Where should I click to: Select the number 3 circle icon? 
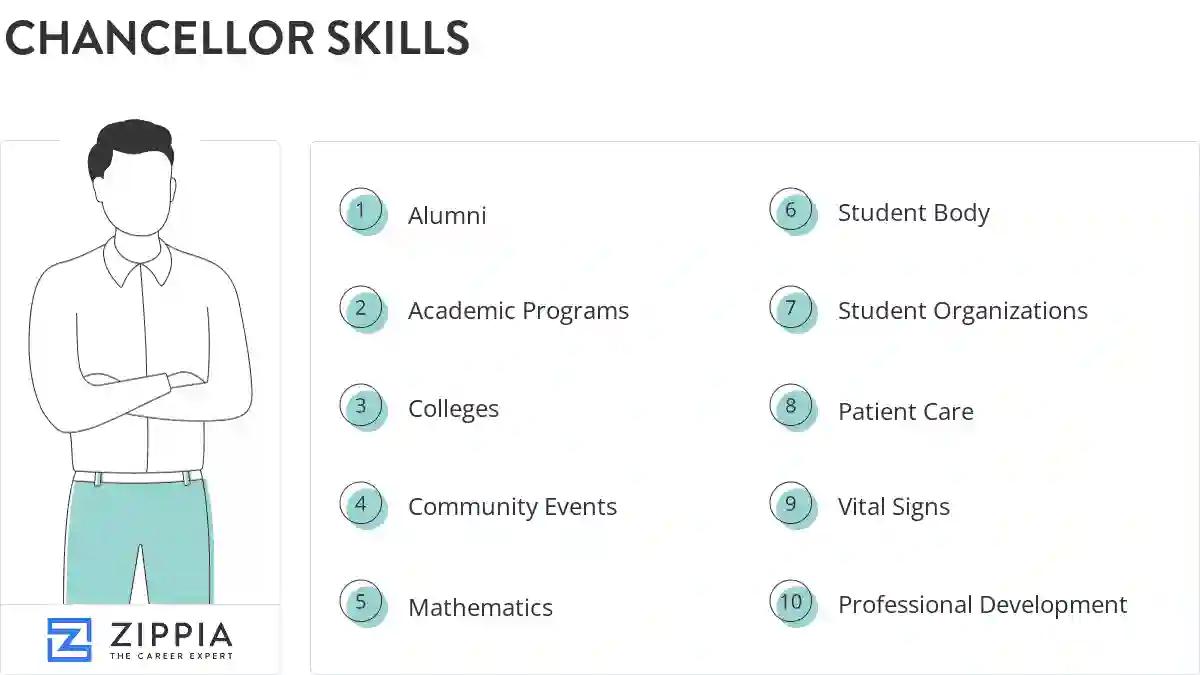[361, 407]
